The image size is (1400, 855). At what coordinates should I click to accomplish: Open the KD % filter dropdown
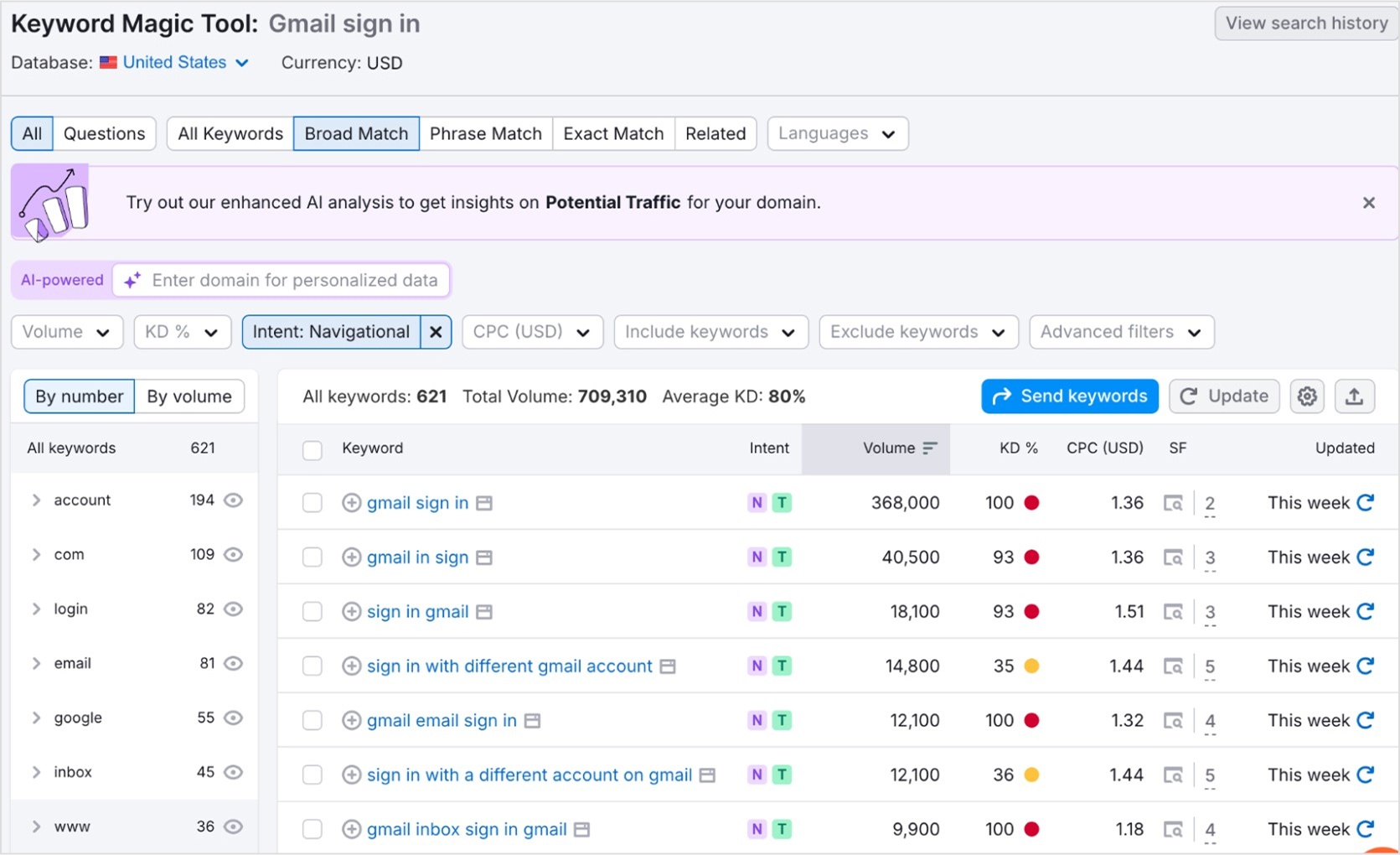click(182, 332)
